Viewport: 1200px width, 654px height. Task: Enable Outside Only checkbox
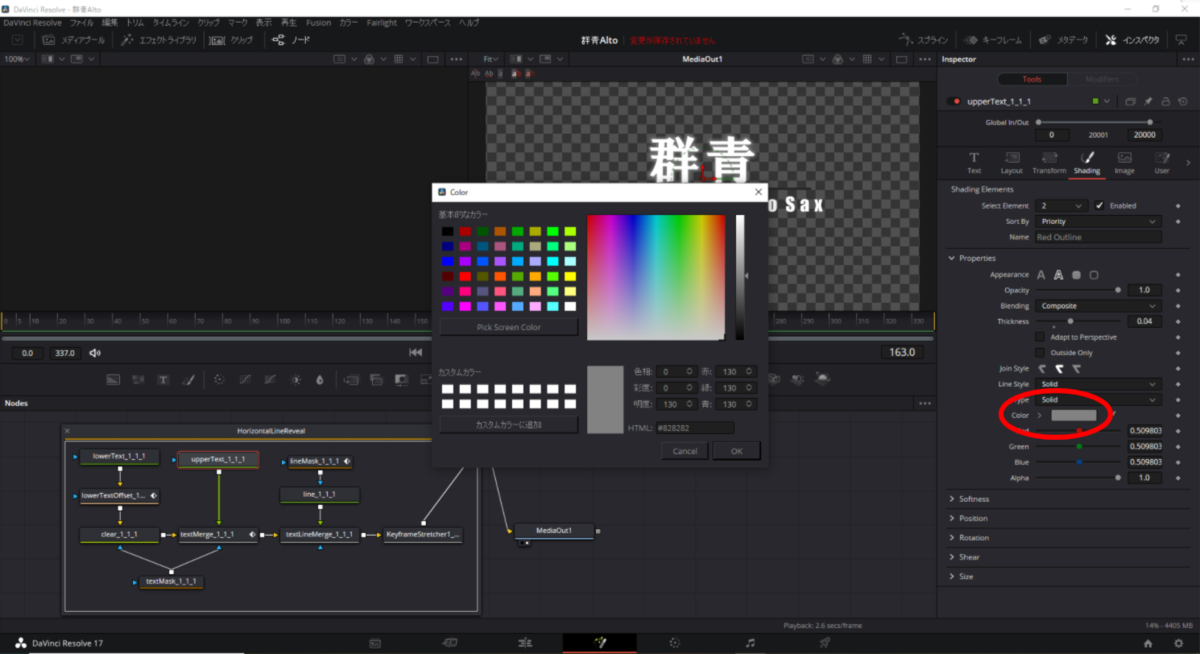pos(1040,352)
